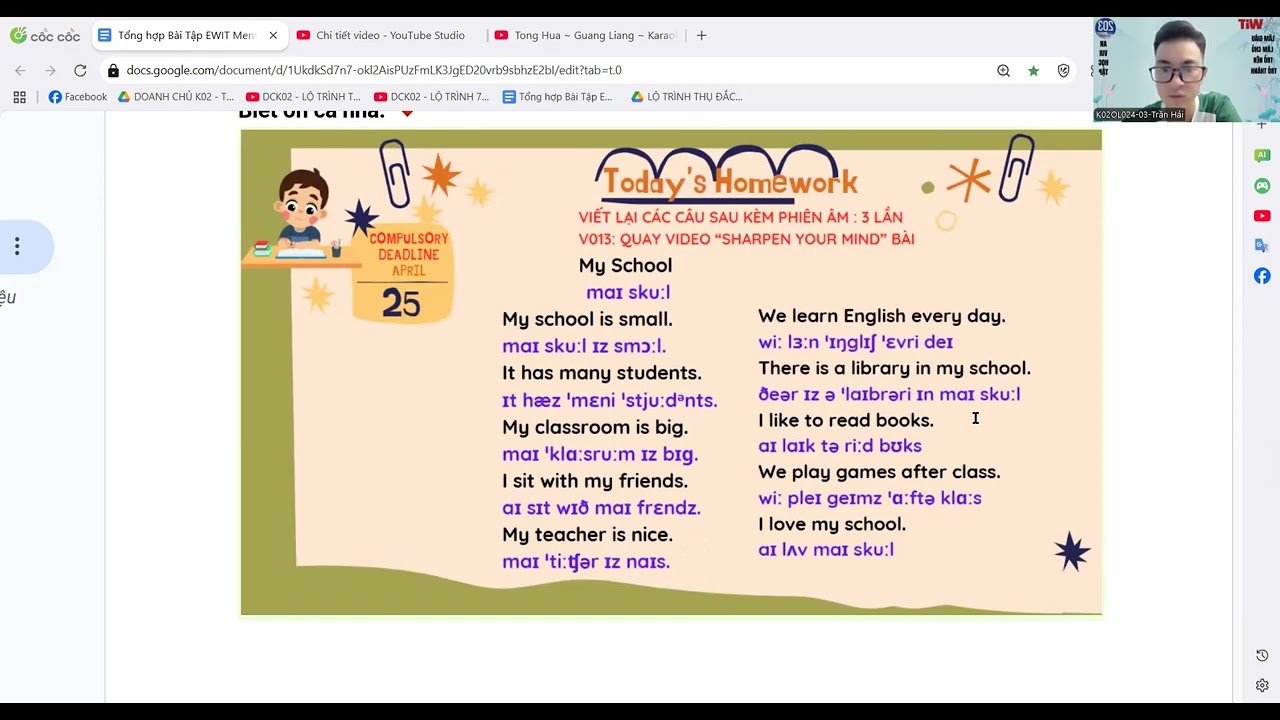Open the AI chat sidebar icon

tap(1262, 155)
